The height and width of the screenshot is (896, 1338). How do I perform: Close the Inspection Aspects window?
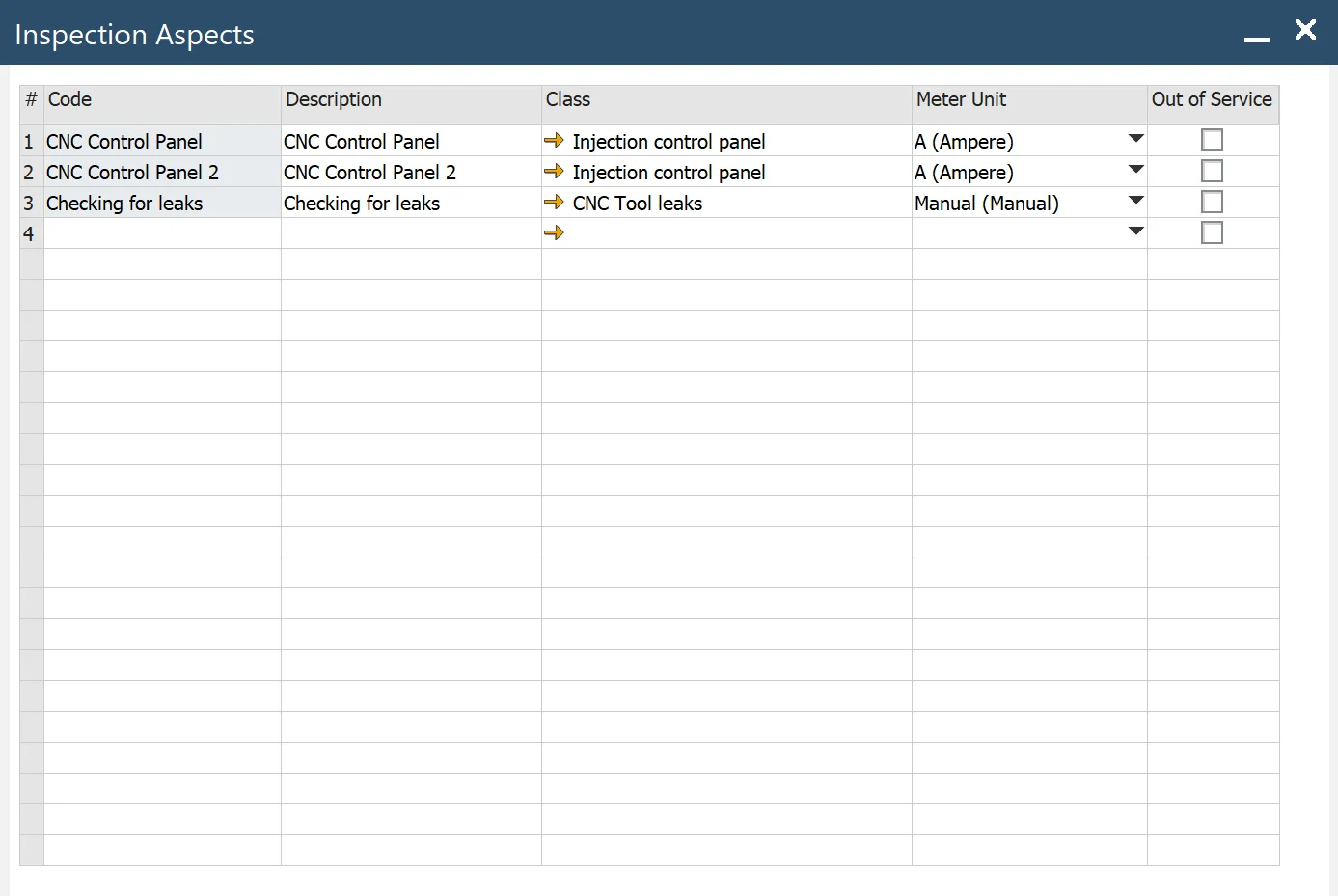pos(1305,30)
